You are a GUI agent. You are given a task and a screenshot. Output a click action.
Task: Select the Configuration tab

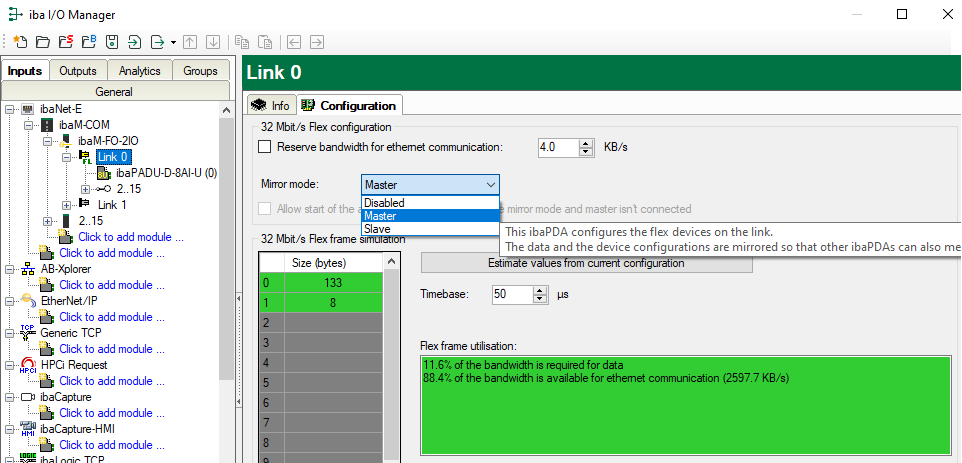350,105
